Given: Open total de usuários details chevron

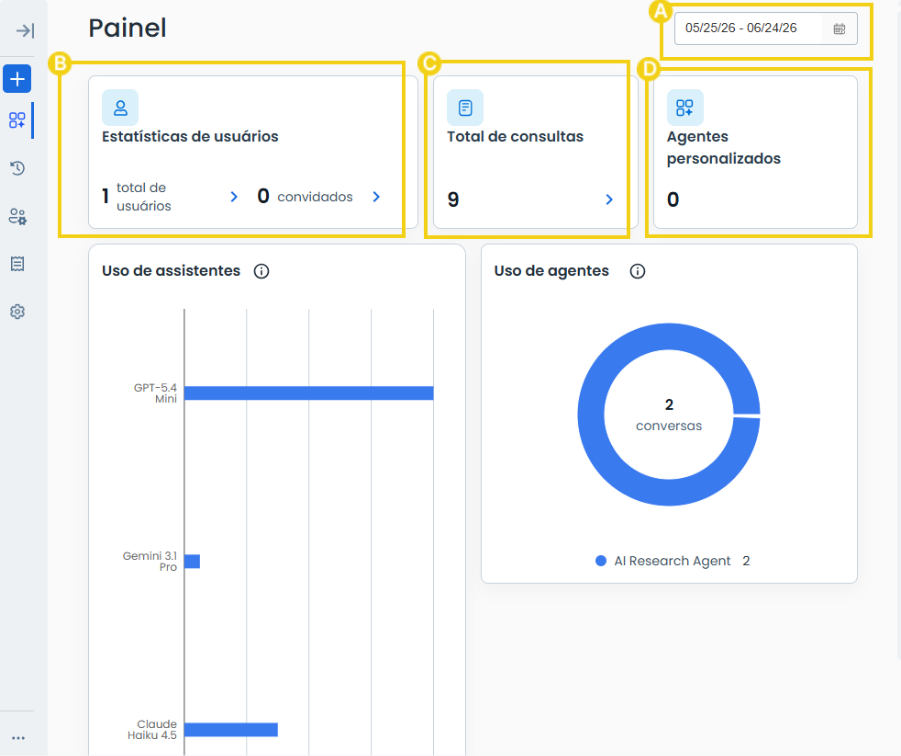Looking at the screenshot, I should point(234,197).
